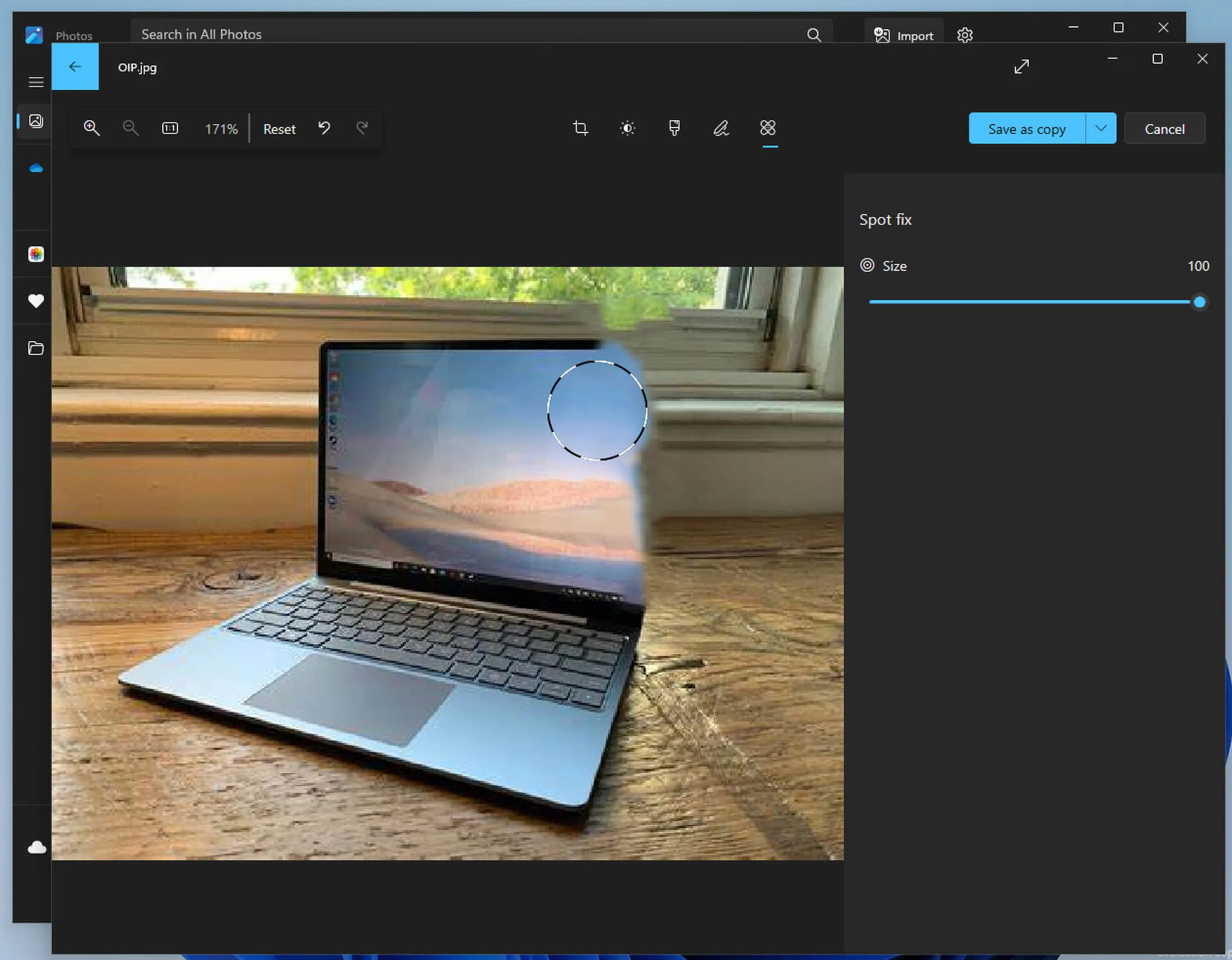Cancel current photo editing session
Screen dimensions: 1232x960
(x=1163, y=128)
